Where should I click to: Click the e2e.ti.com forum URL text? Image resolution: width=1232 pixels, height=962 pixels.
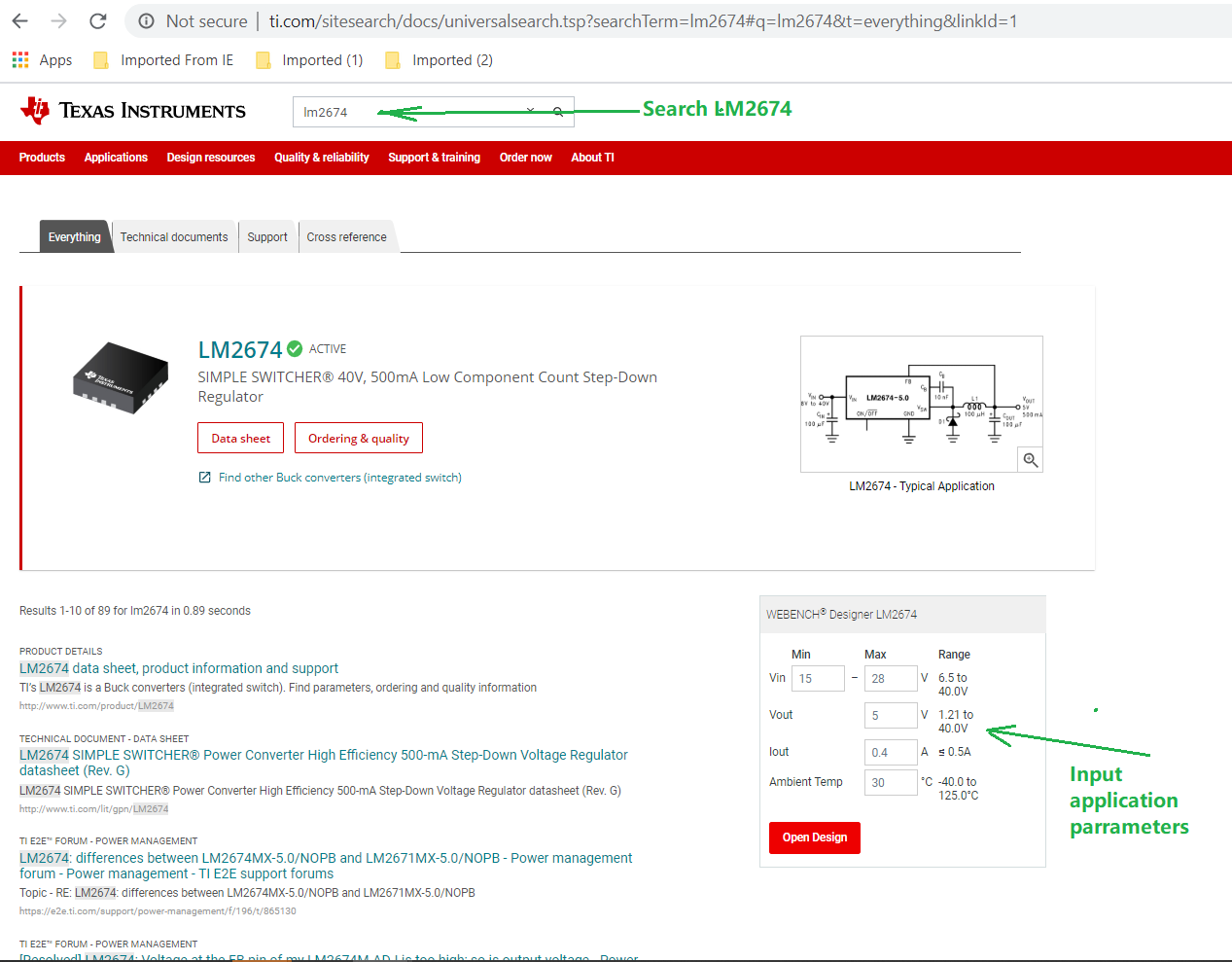point(158,911)
